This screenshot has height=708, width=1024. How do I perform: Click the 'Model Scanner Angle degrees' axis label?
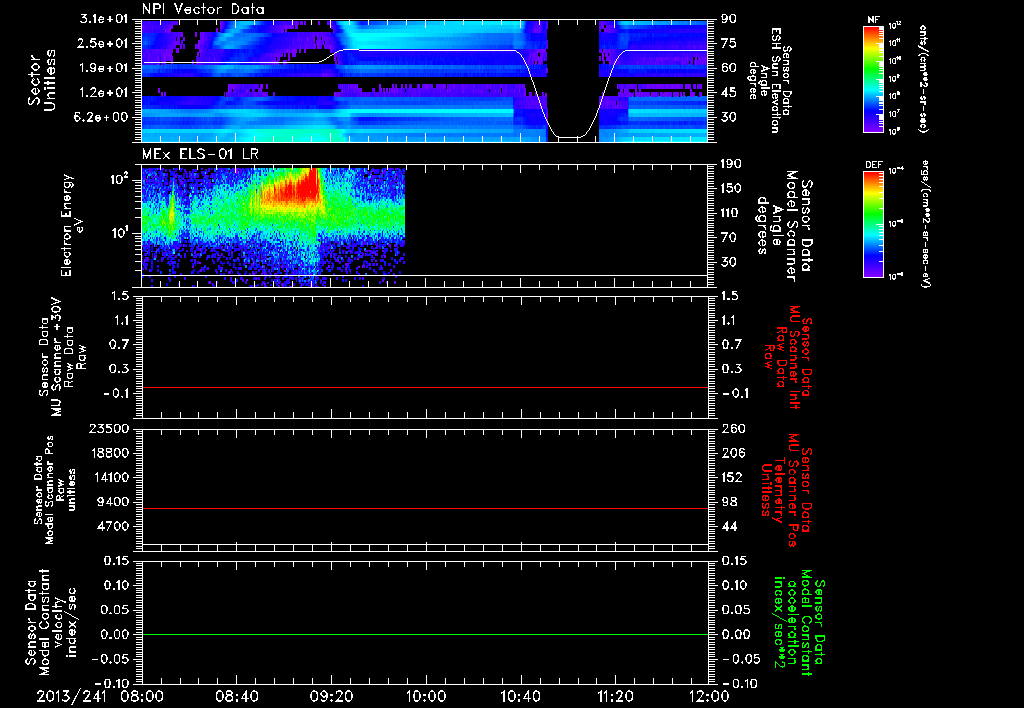click(777, 226)
